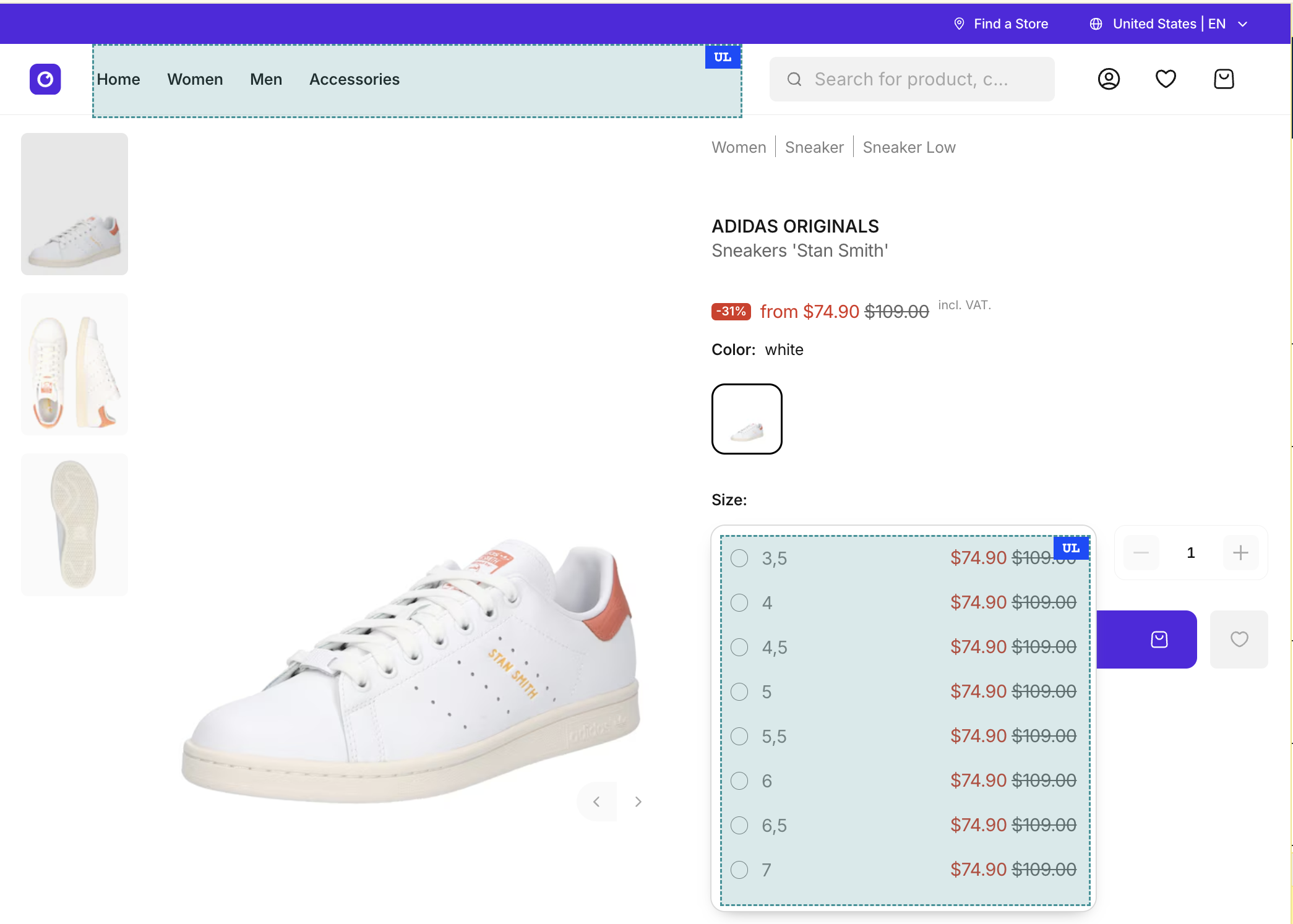Go to Sneaker Low breadcrumb link
The height and width of the screenshot is (924, 1293).
click(x=909, y=147)
